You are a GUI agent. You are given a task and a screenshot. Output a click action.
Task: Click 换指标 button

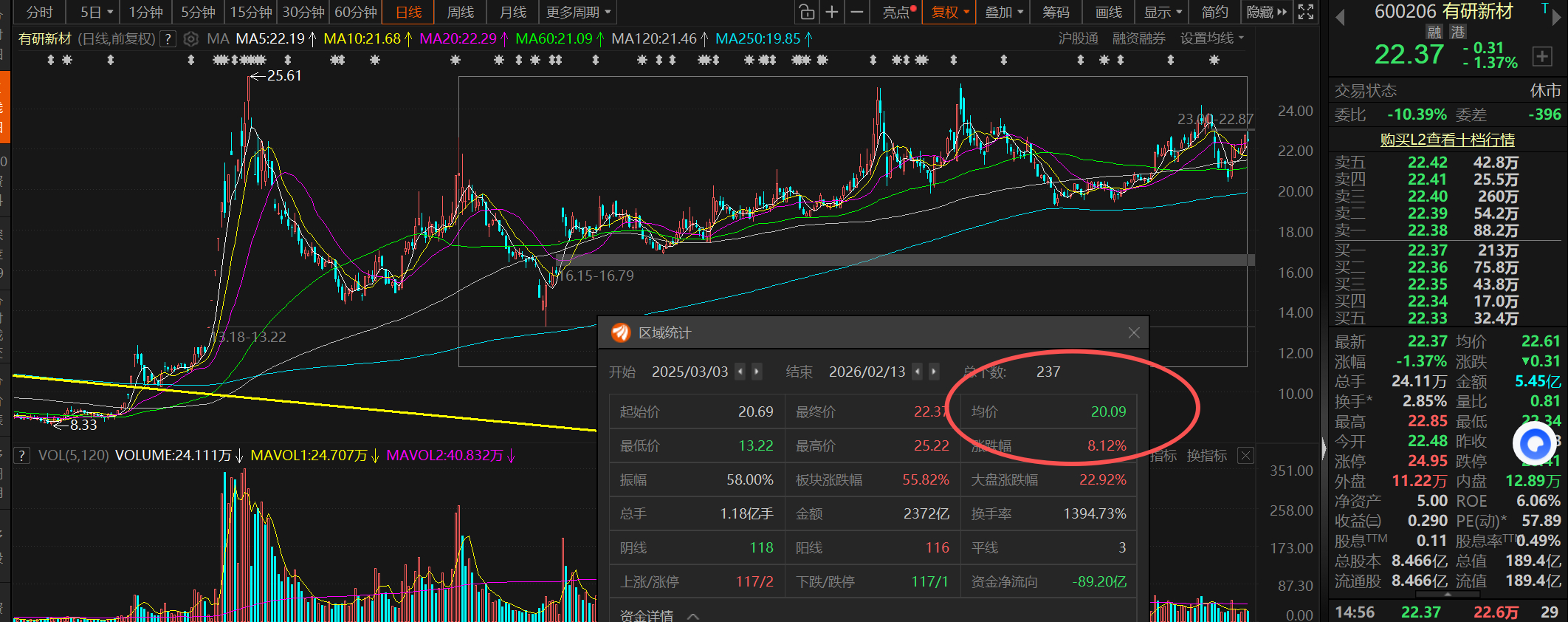pyautogui.click(x=1206, y=456)
